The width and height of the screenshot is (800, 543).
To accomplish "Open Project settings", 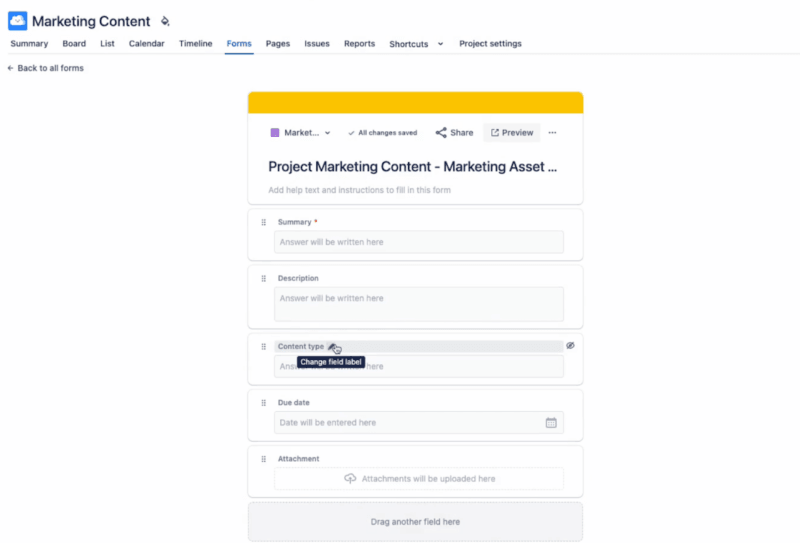I will [490, 44].
